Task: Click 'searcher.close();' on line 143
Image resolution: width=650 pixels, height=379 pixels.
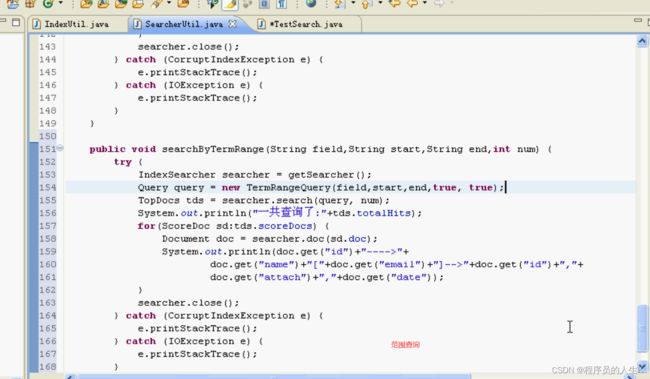Action: coord(189,47)
